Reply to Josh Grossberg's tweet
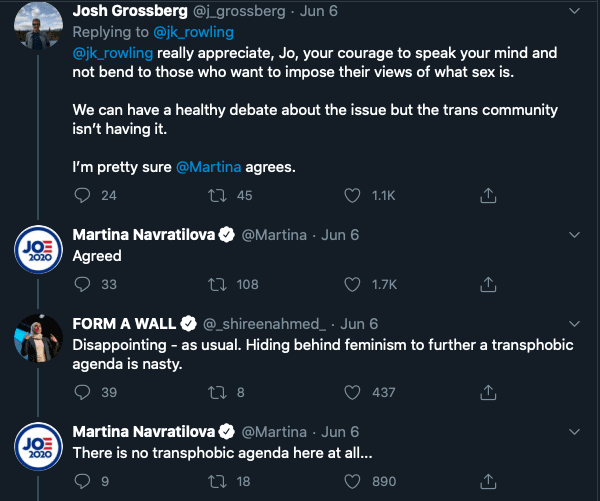This screenshot has width=600, height=501. [83, 195]
